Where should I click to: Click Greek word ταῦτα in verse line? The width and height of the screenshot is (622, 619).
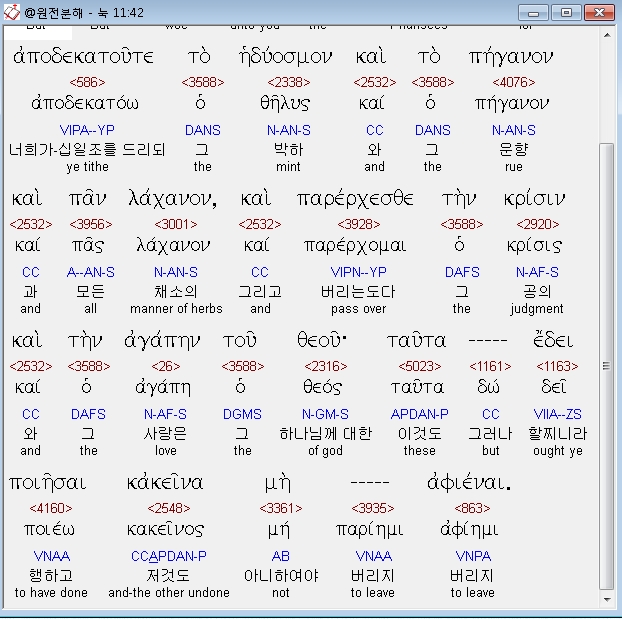click(x=417, y=341)
